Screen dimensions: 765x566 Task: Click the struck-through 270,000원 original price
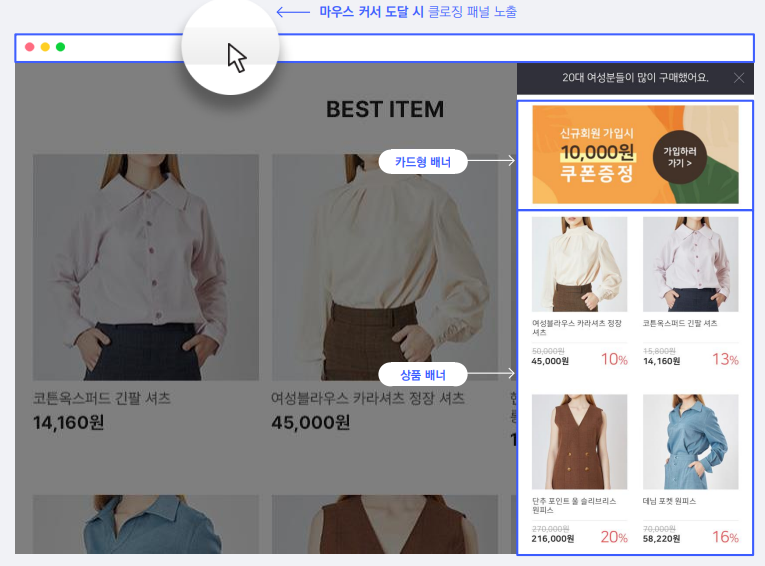coord(550,528)
